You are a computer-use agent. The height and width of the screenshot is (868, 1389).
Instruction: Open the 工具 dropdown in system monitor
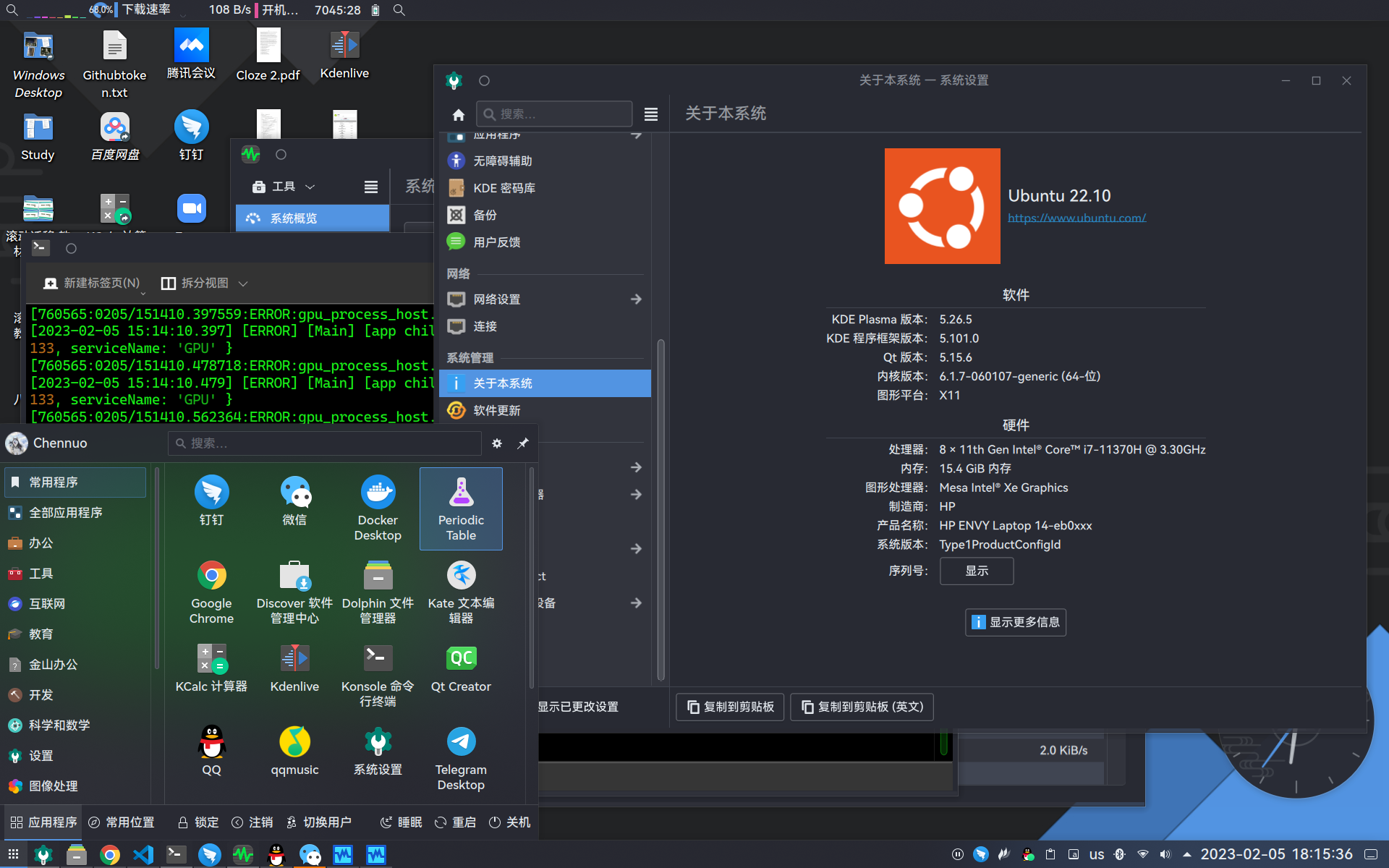[x=284, y=187]
